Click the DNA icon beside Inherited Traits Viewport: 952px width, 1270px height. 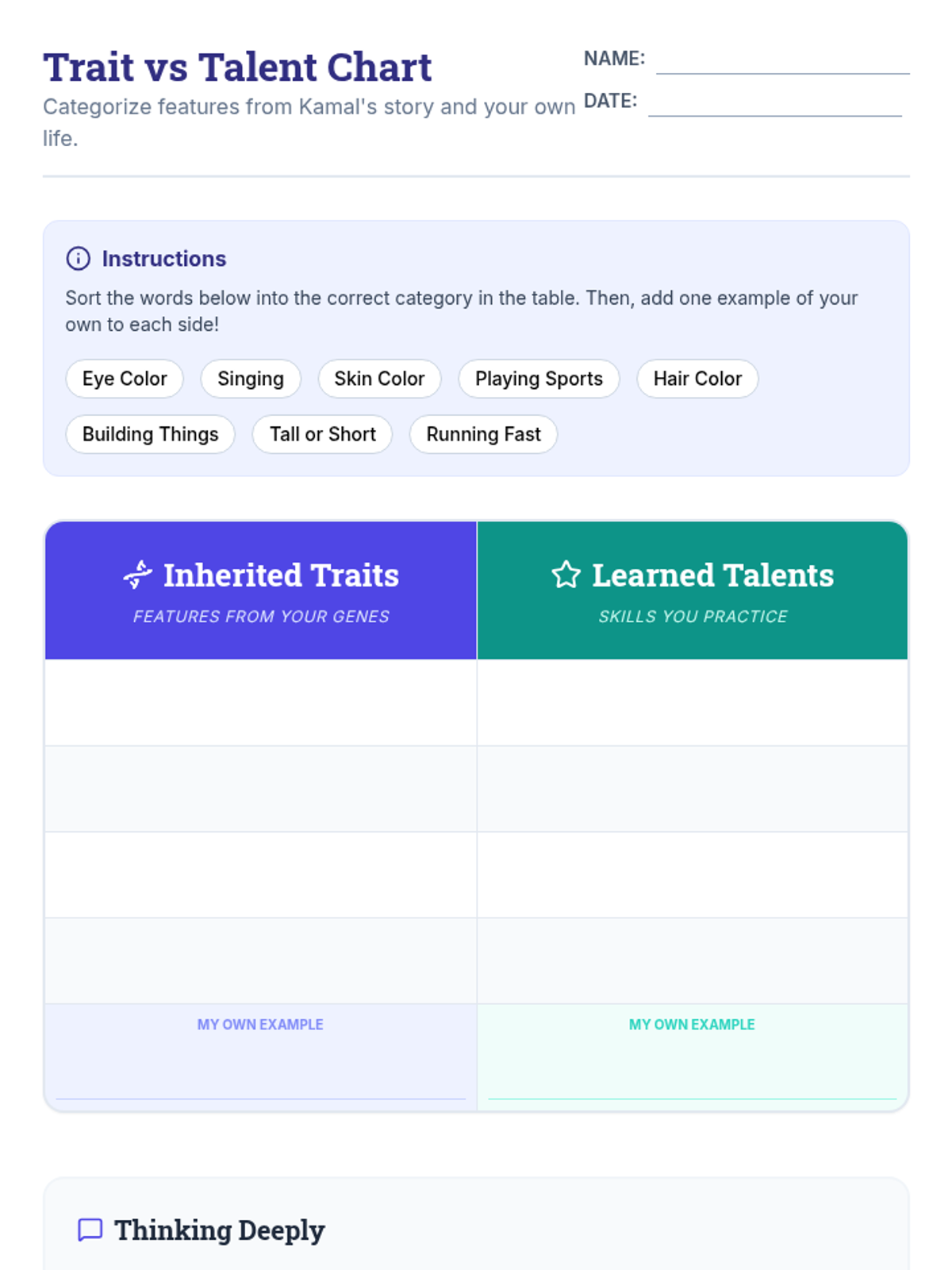pyautogui.click(x=138, y=575)
